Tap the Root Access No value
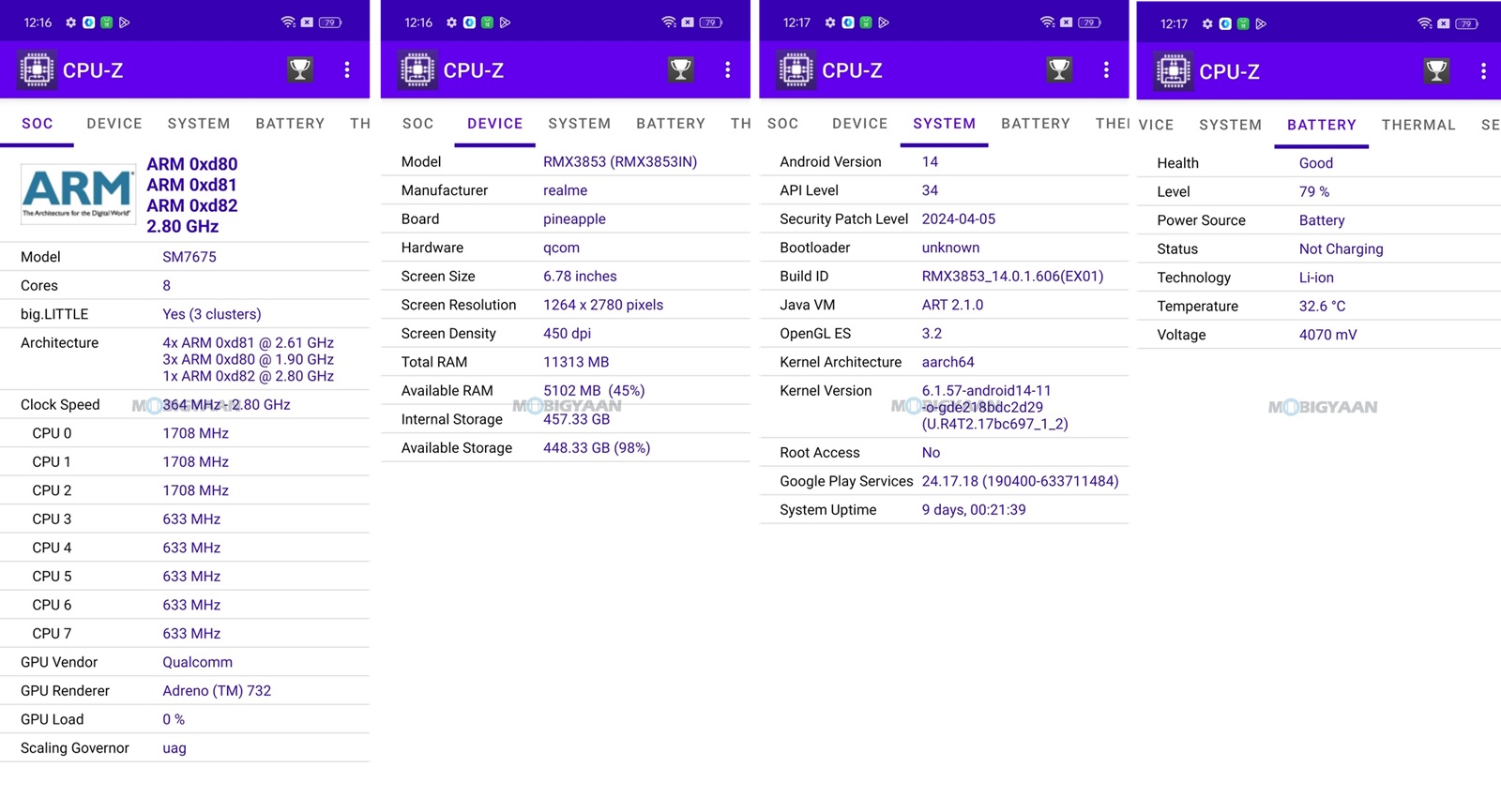The height and width of the screenshot is (812, 1501). point(931,453)
